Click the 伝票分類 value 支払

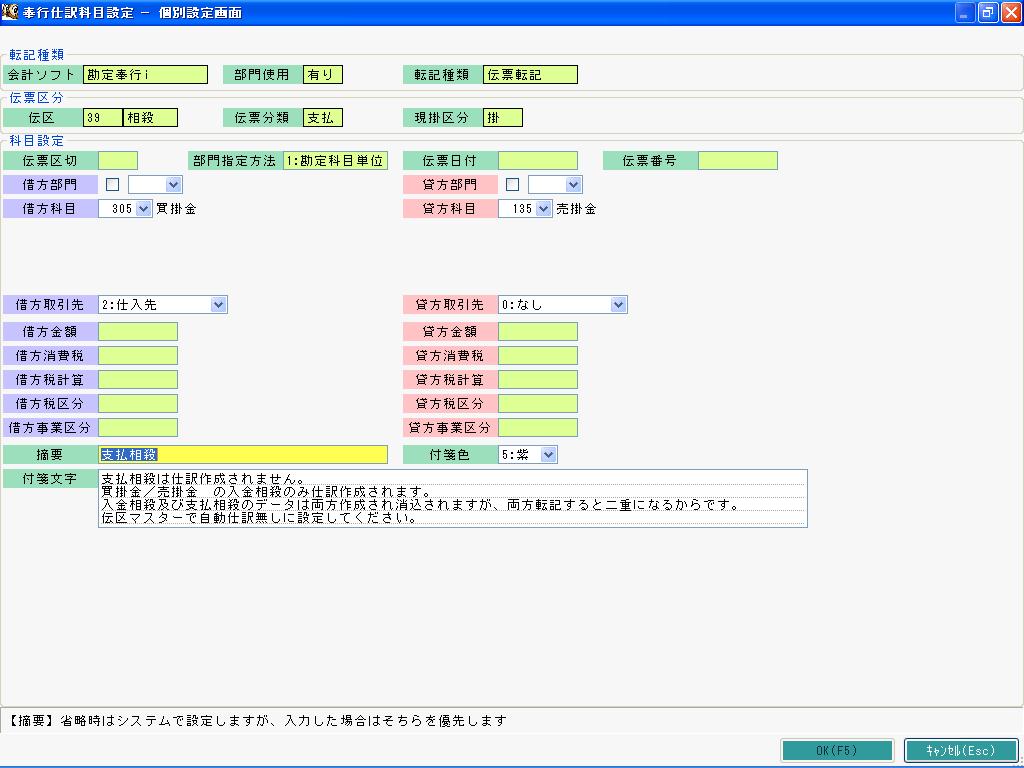[323, 118]
